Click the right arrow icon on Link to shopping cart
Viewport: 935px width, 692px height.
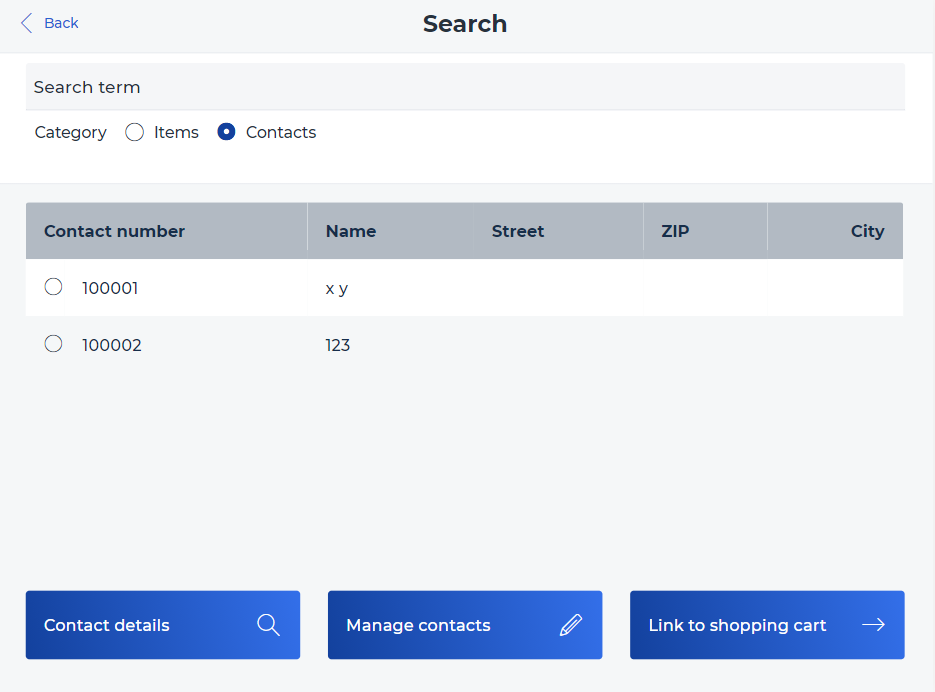873,625
